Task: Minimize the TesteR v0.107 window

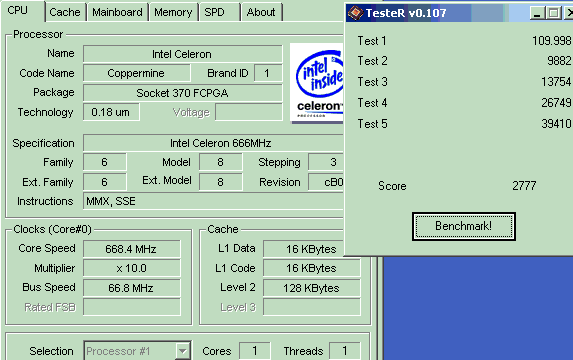Action: 536,13
